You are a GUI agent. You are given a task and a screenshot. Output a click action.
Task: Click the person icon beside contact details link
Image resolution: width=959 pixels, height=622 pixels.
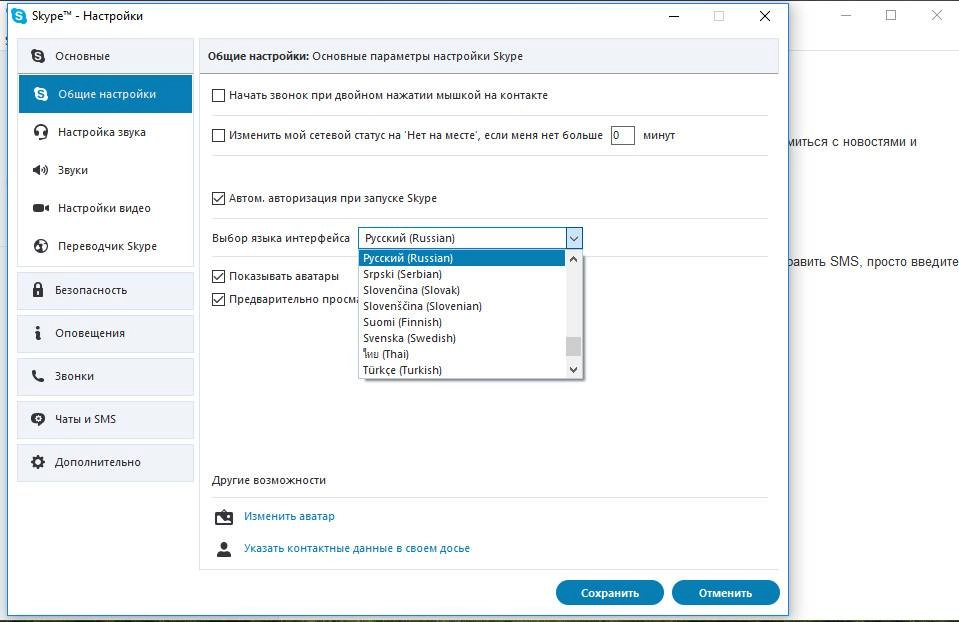[x=224, y=549]
